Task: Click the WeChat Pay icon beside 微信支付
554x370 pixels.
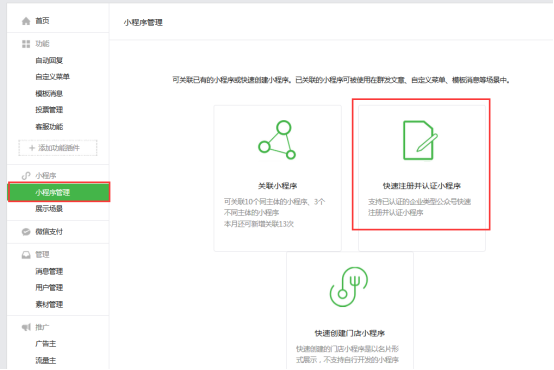Action: click(26, 232)
